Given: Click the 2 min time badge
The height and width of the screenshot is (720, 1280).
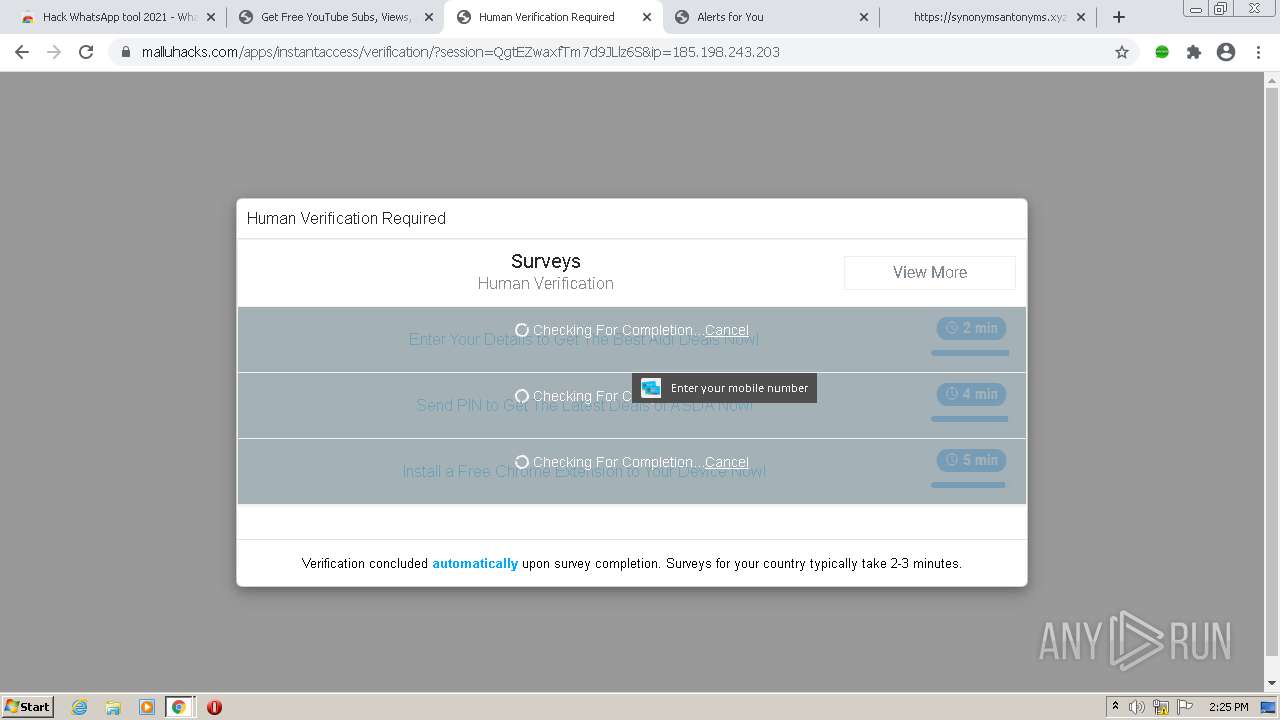Looking at the screenshot, I should click(x=971, y=328).
